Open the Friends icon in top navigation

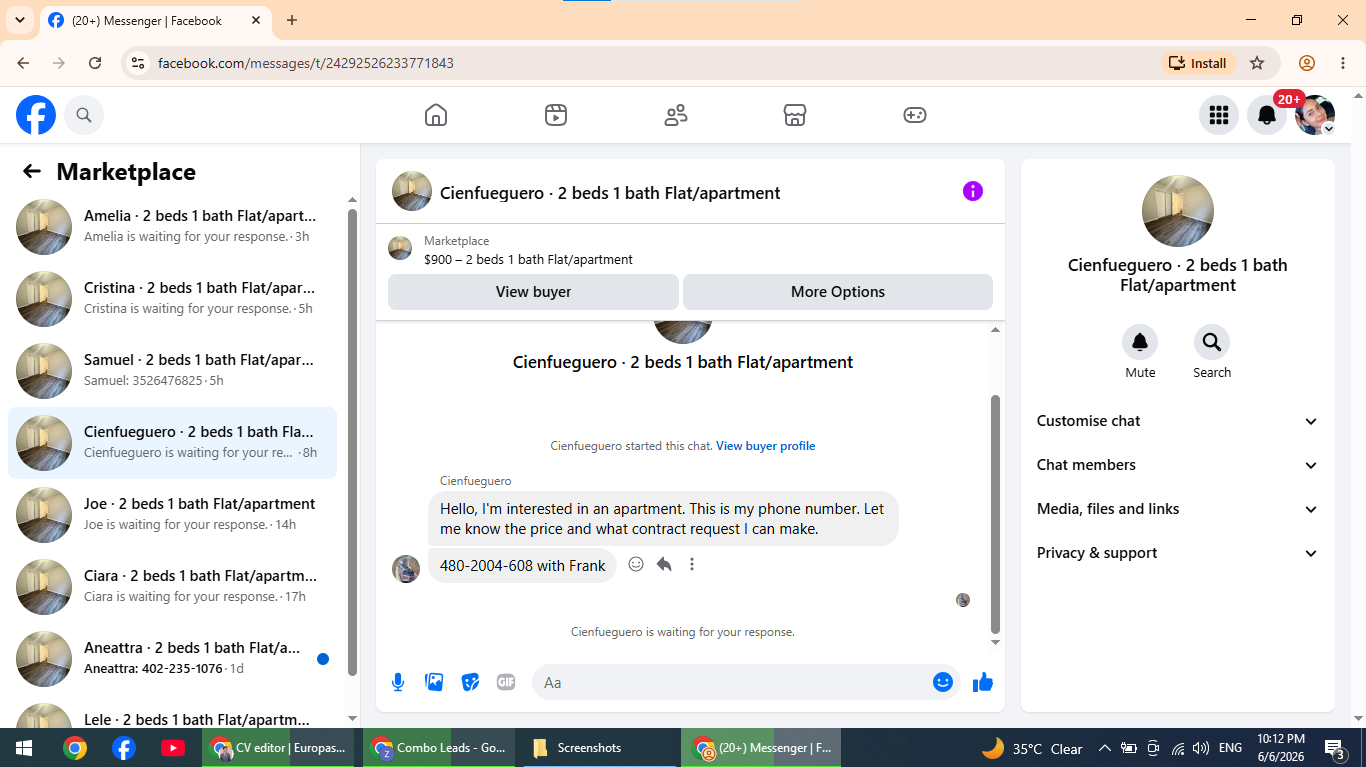pyautogui.click(x=676, y=115)
